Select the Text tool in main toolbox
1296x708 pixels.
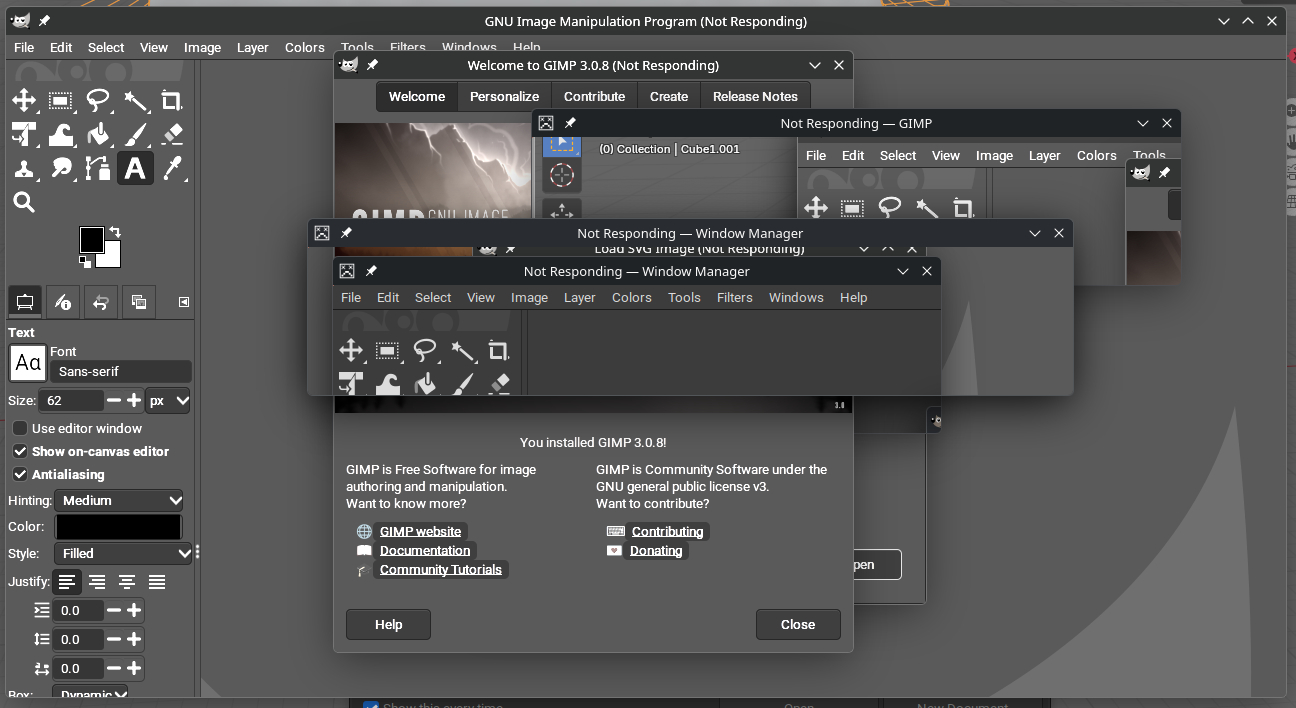pyautogui.click(x=135, y=168)
